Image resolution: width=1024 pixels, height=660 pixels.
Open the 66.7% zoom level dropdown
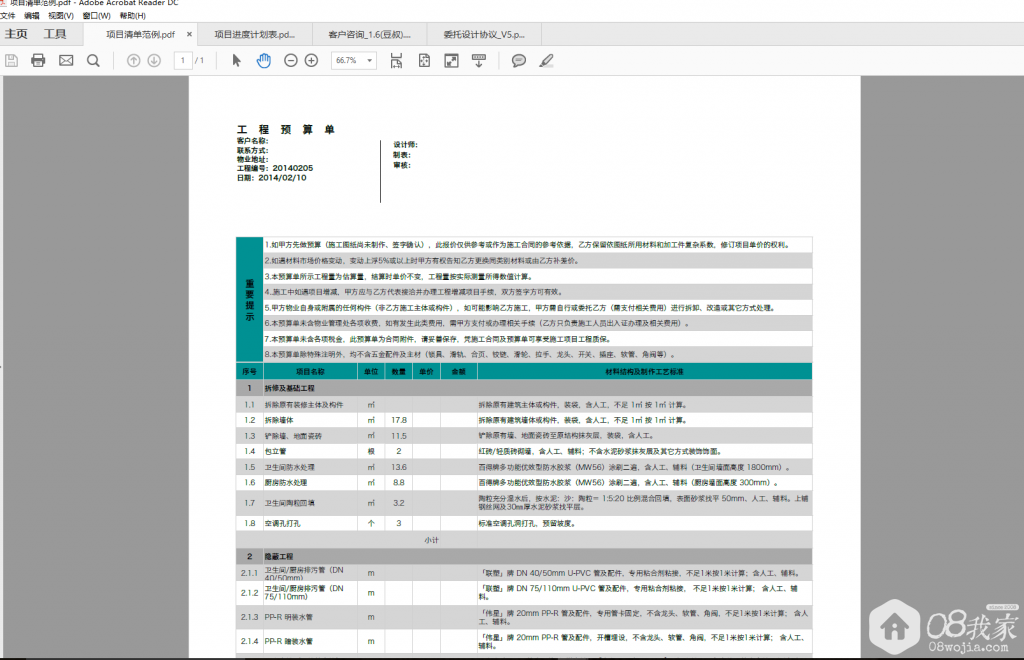click(353, 60)
